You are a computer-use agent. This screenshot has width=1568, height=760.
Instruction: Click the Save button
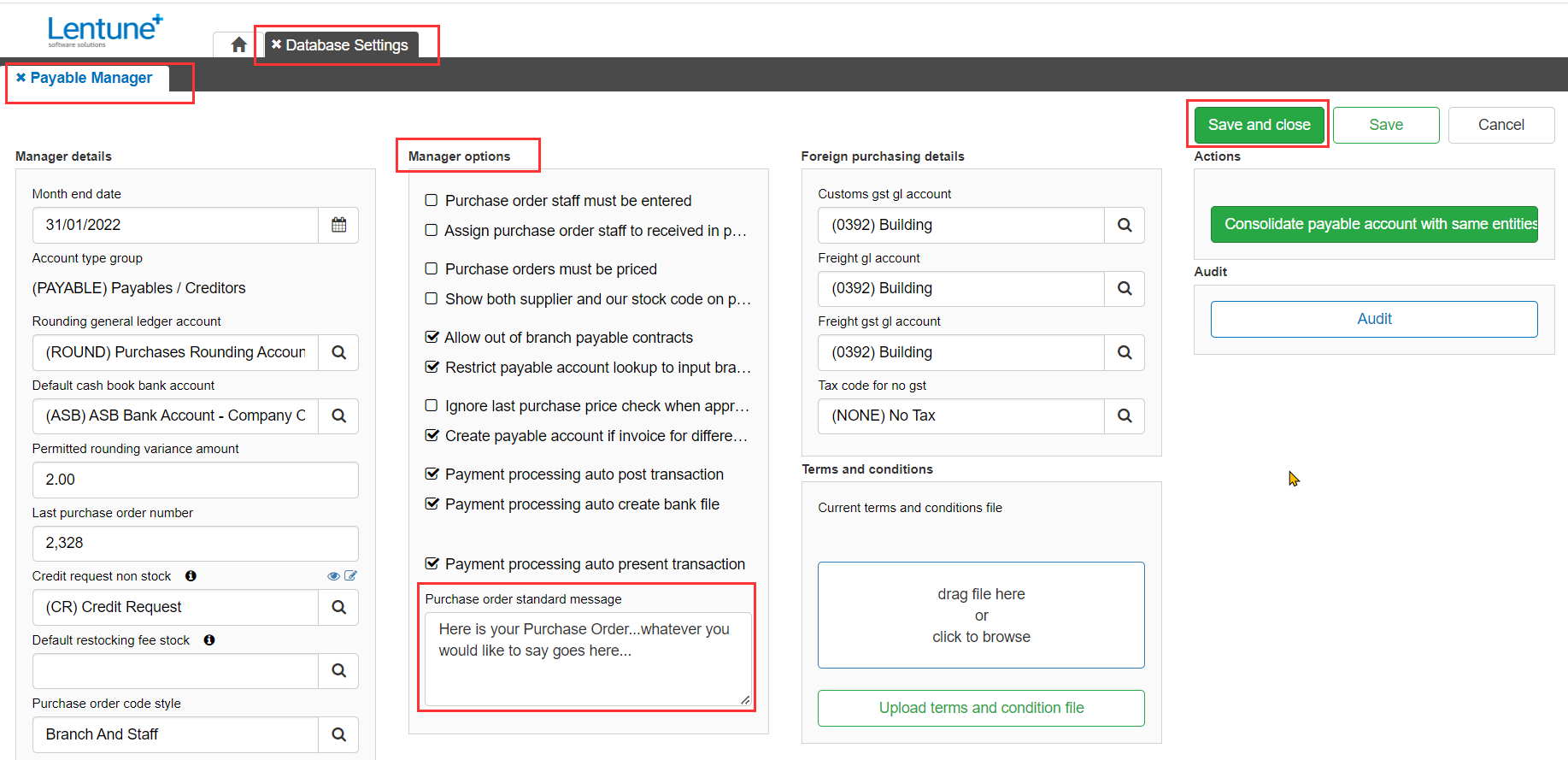pos(1386,125)
